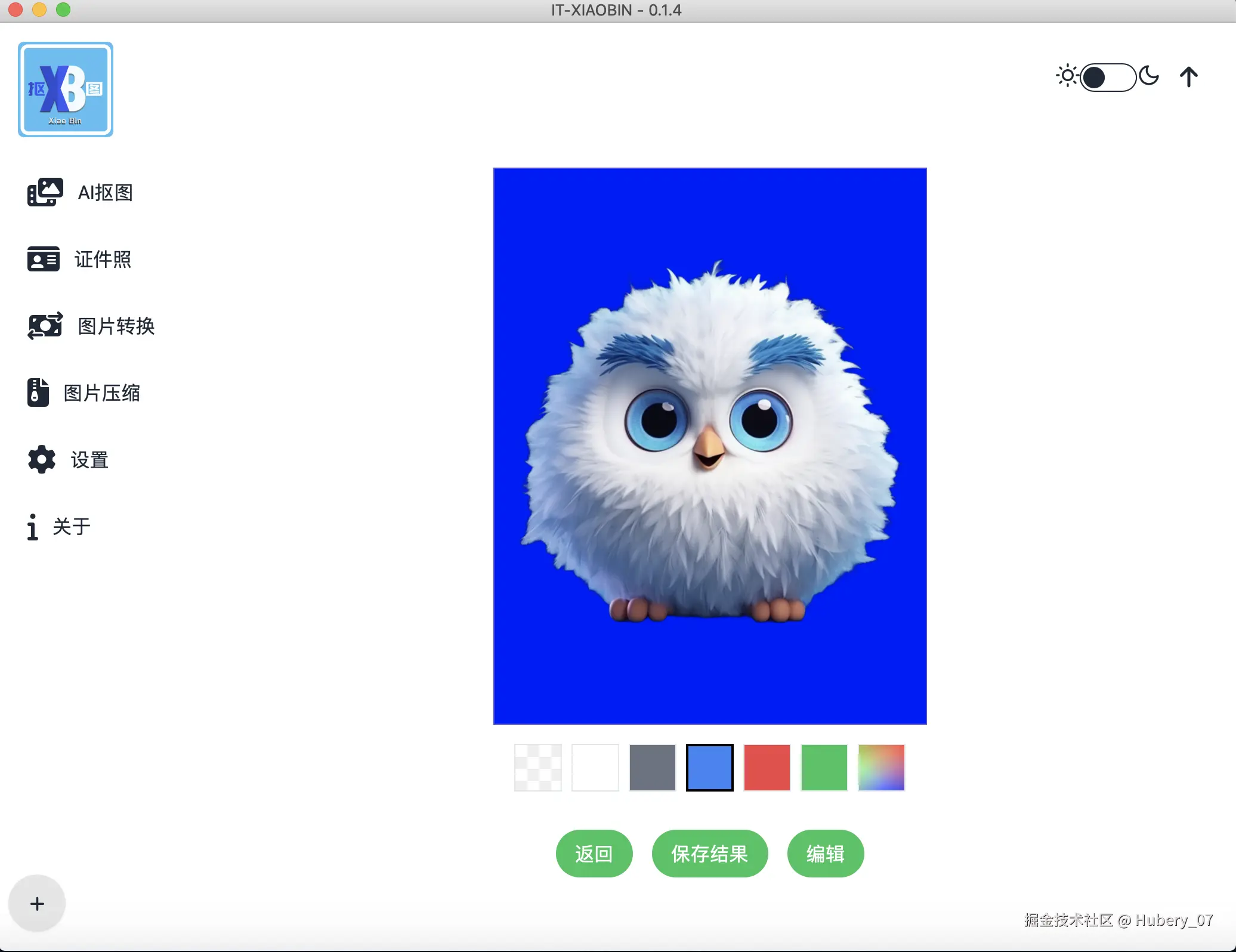
Task: Click the 编辑 button
Action: pos(825,854)
